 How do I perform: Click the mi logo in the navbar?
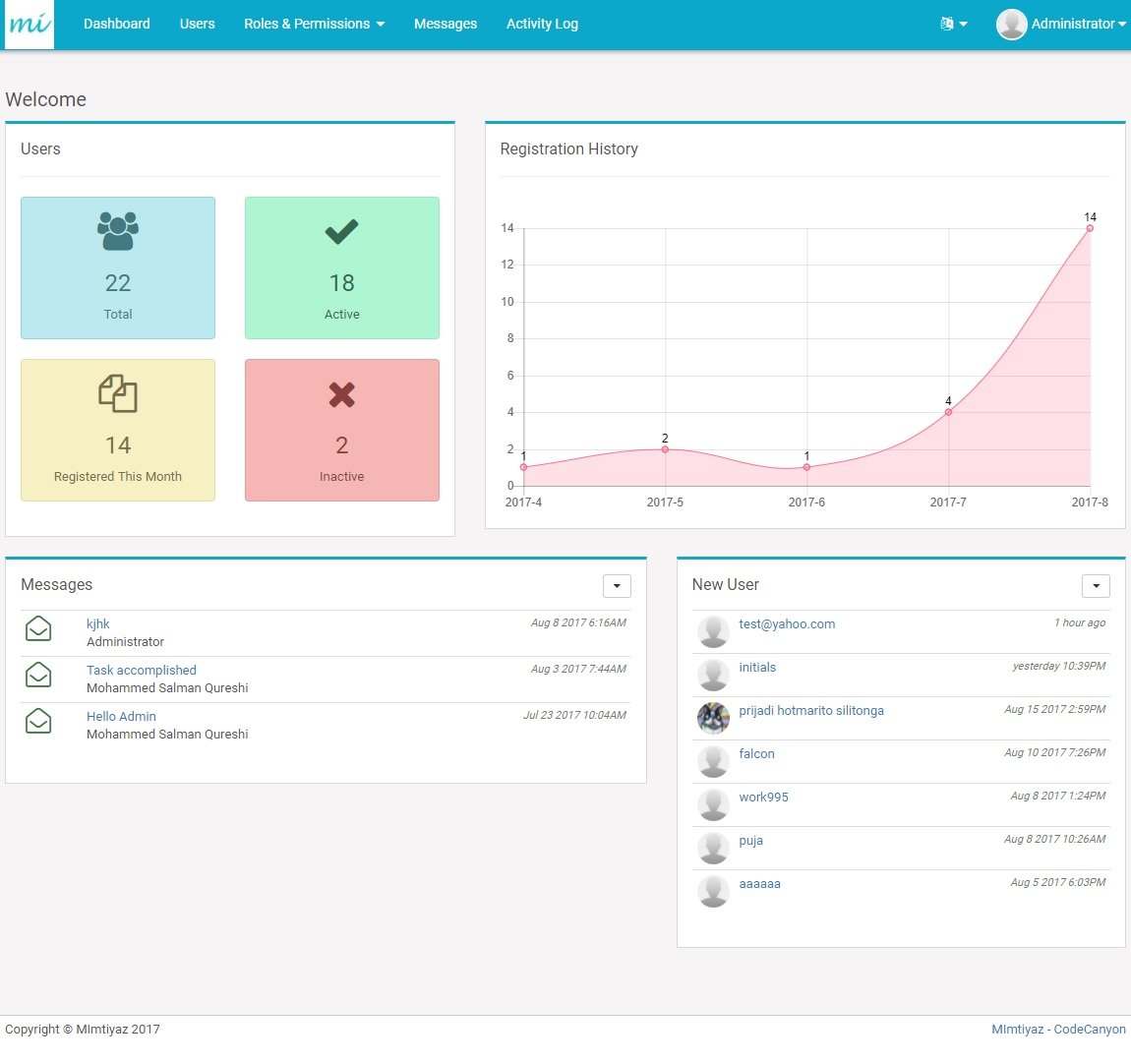29,25
